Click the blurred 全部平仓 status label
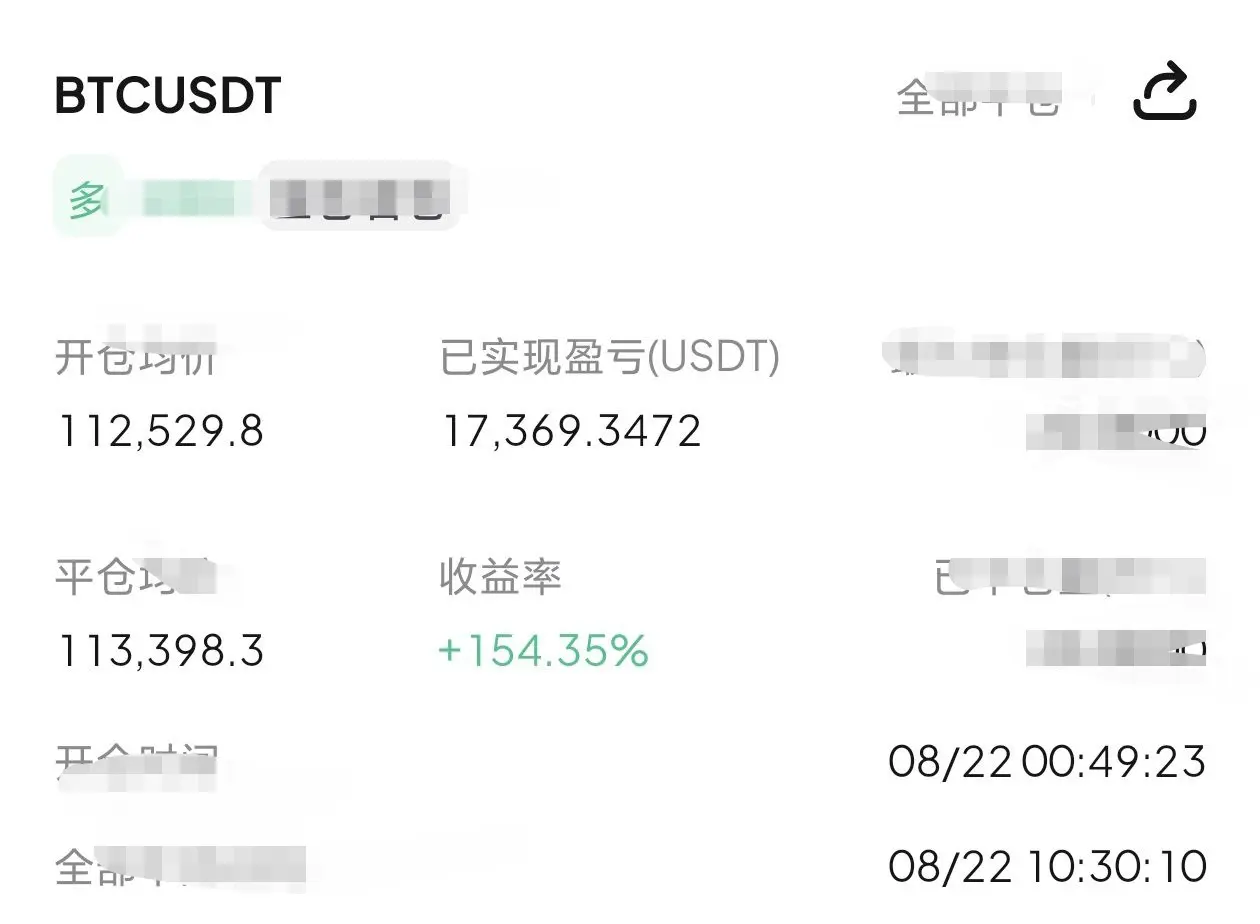 point(978,98)
